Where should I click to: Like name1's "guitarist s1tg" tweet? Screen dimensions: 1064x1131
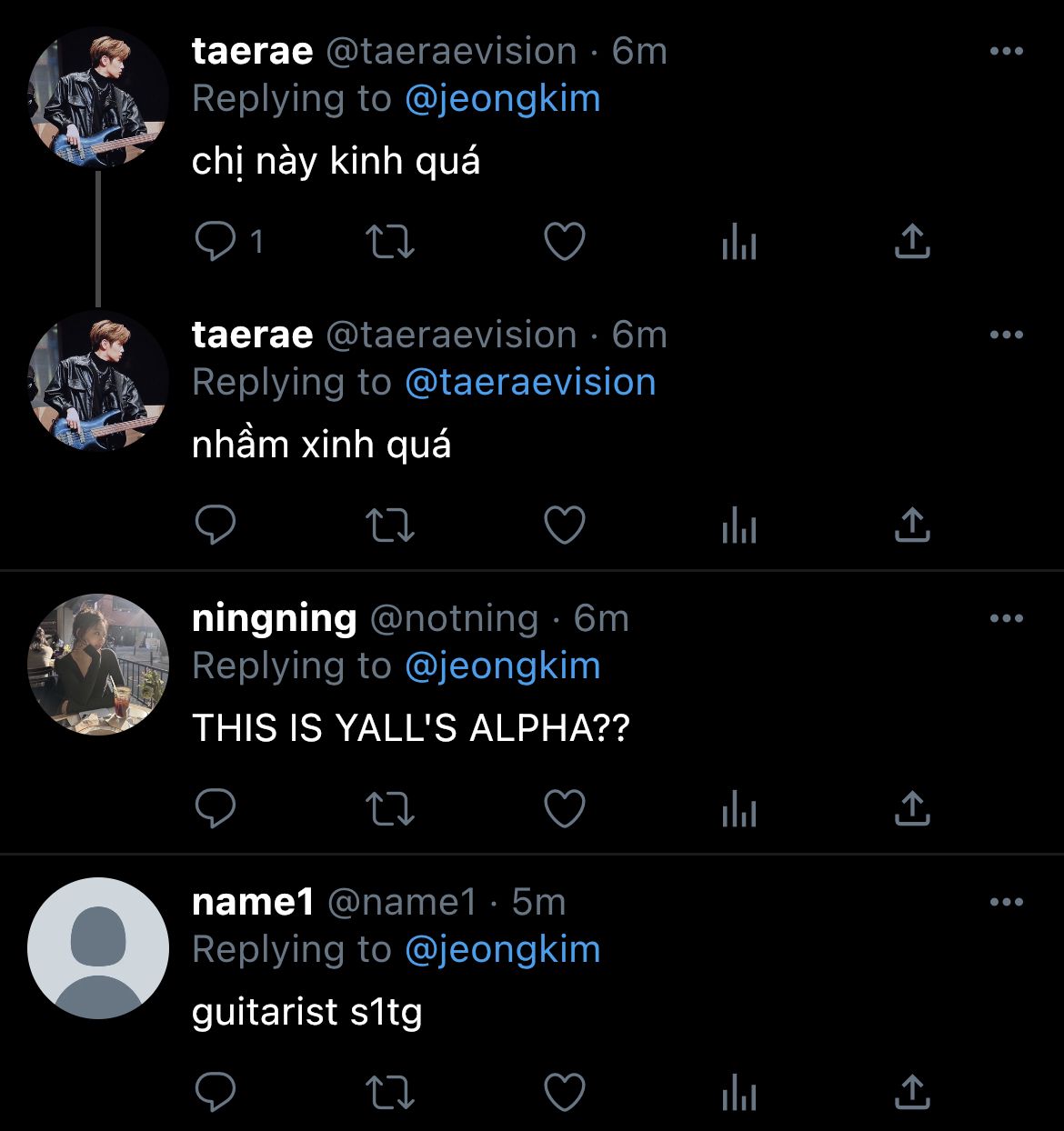click(564, 1093)
